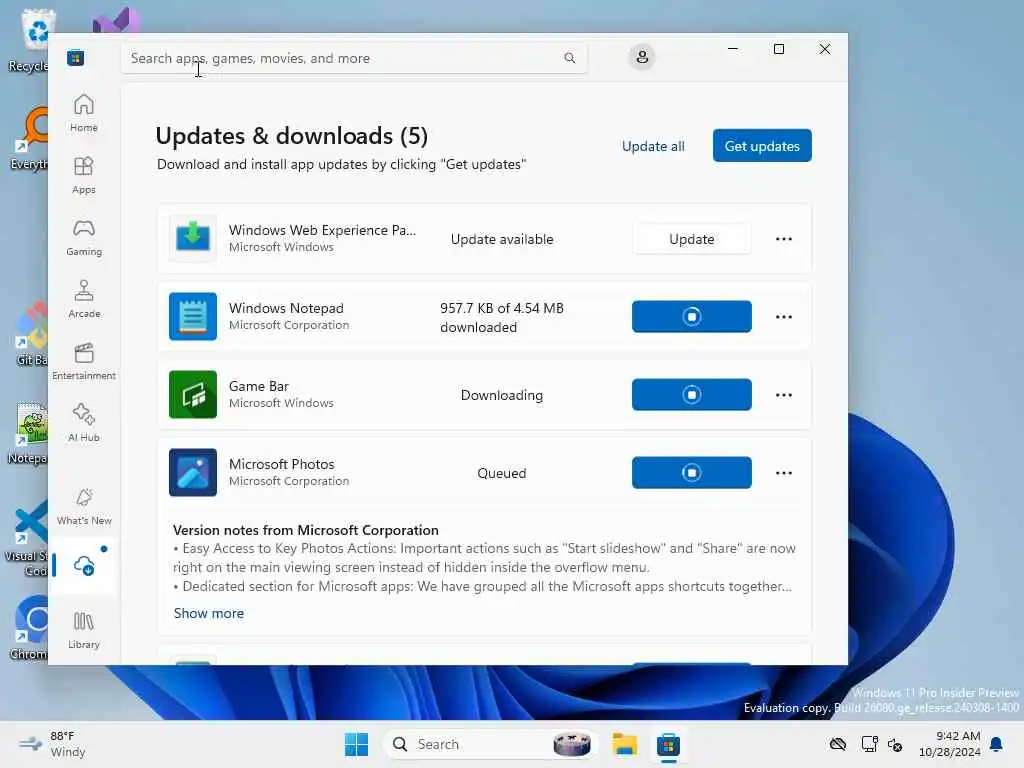
Task: Click the Everything desktop shortcut
Action: (30, 138)
